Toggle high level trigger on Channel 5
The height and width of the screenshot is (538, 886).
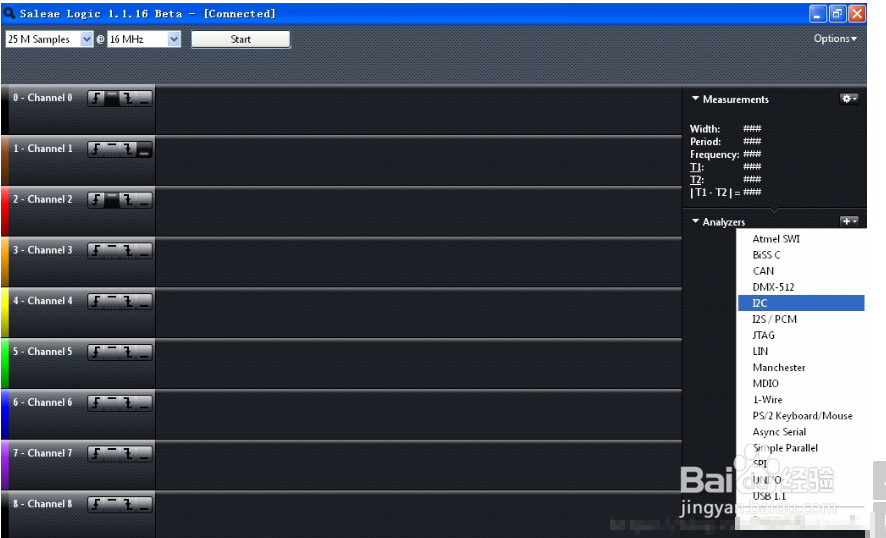[x=112, y=352]
